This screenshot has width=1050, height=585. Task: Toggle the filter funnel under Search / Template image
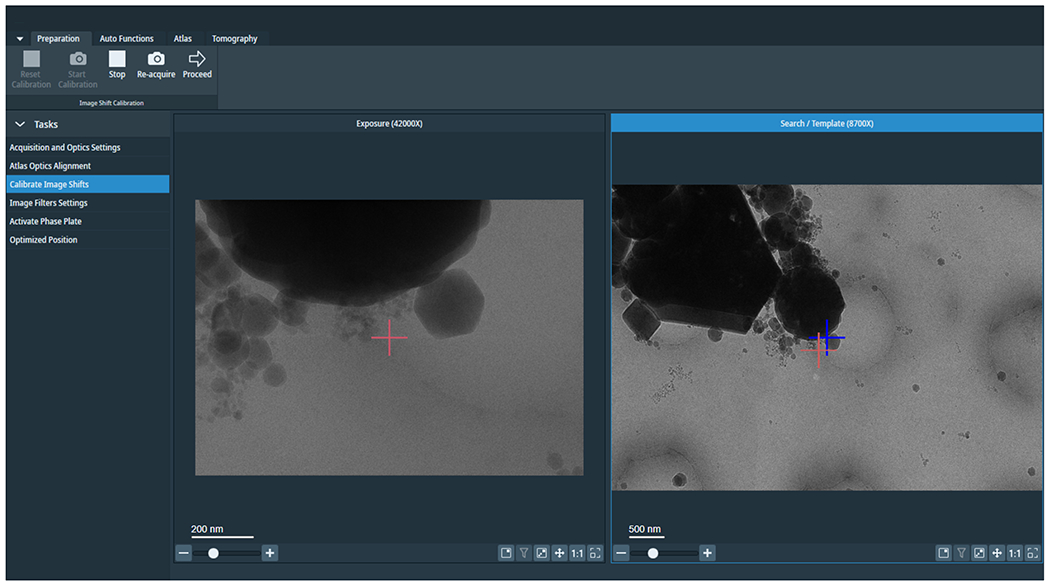(x=961, y=553)
